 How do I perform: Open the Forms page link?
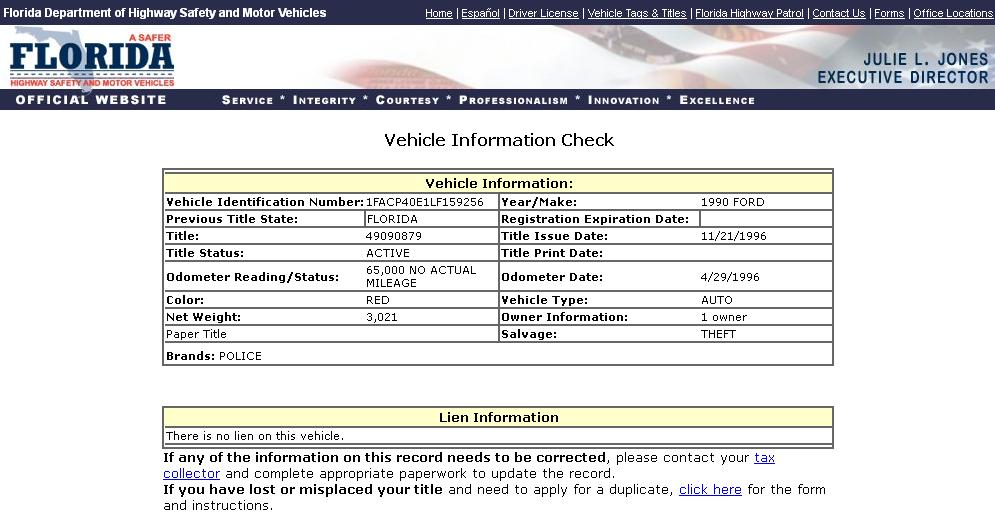tap(889, 13)
